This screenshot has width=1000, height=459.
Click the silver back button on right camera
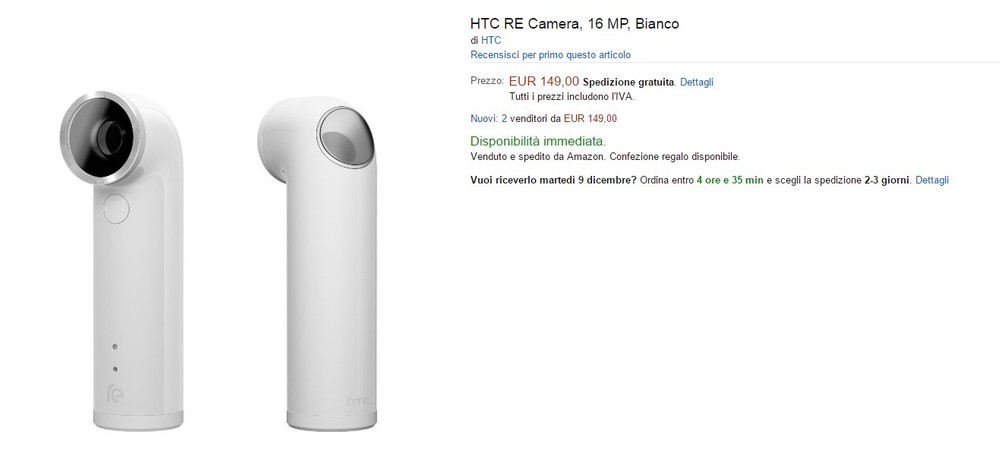(345, 137)
